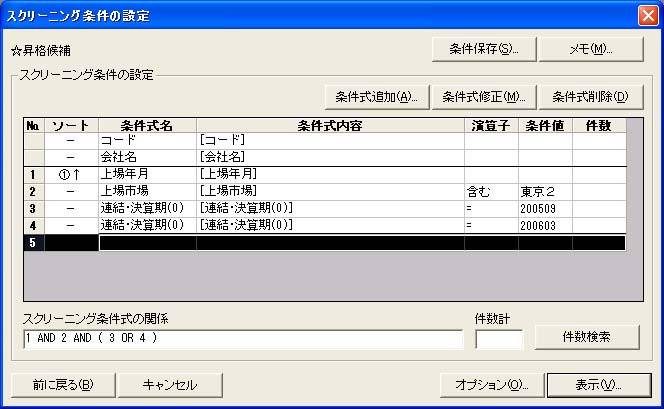
Task: Click the condition relation formula field
Action: pos(242,338)
